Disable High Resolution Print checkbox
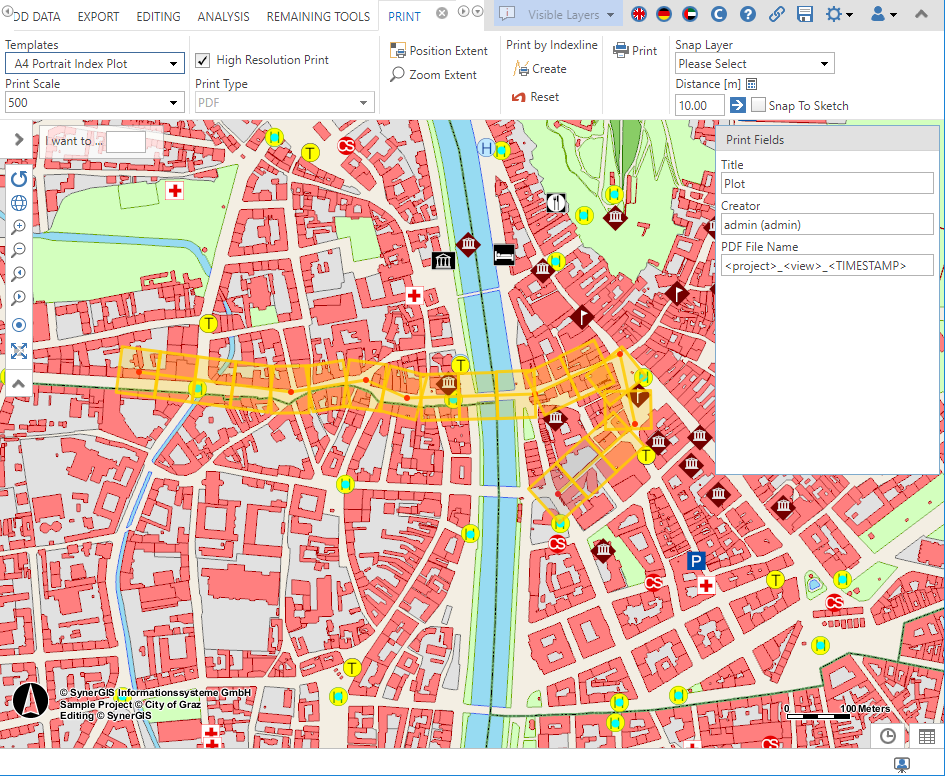Viewport: 945px width, 776px height. 203,60
